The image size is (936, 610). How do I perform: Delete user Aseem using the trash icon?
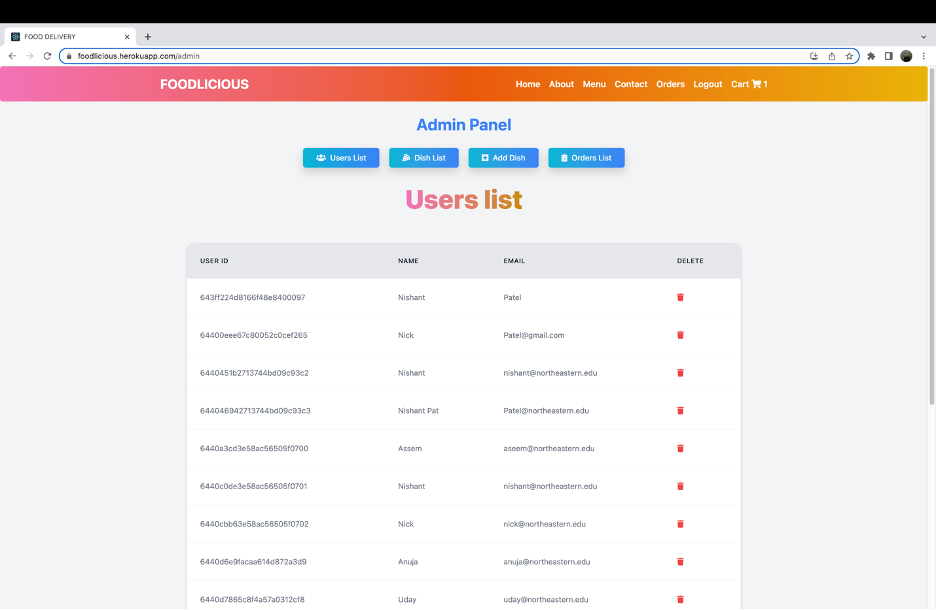pos(680,448)
